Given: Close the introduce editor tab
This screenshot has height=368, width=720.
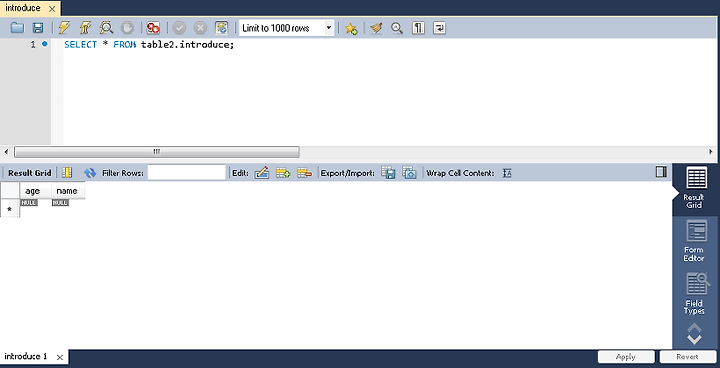Looking at the screenshot, I should [52, 9].
